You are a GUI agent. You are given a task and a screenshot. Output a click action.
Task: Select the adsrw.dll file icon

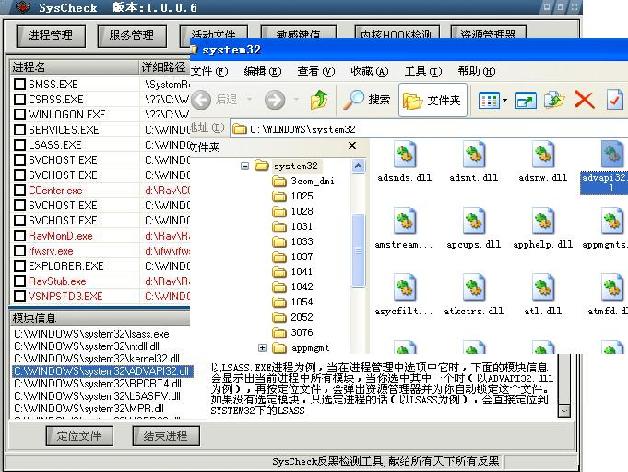543,154
